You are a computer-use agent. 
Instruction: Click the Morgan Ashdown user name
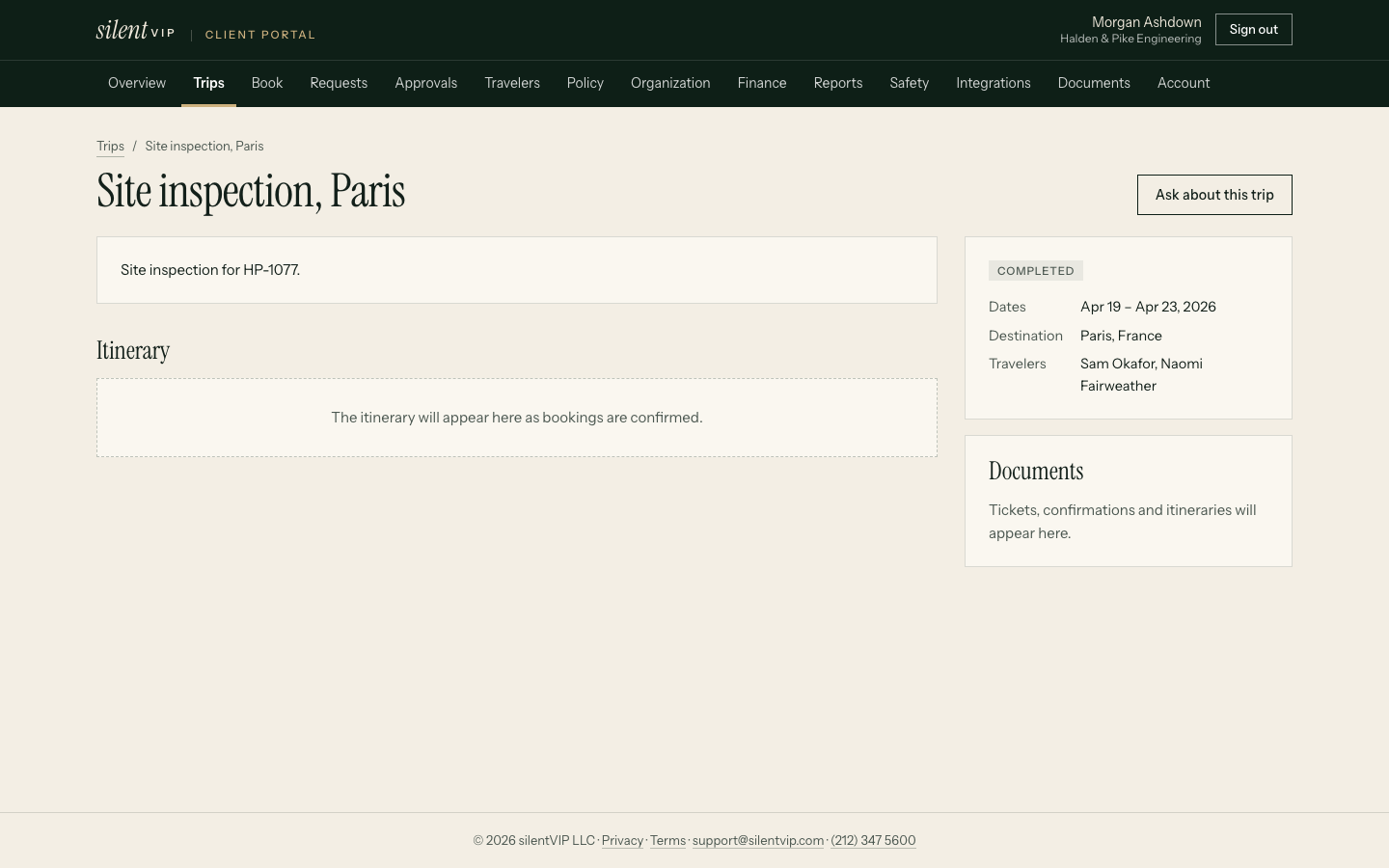pos(1147,22)
